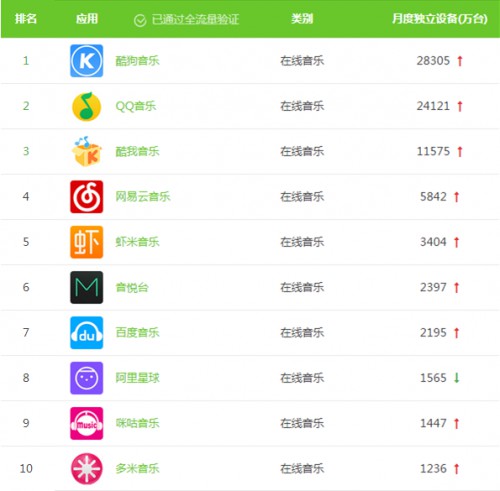
Task: Click the 类别 column header
Action: point(302,19)
